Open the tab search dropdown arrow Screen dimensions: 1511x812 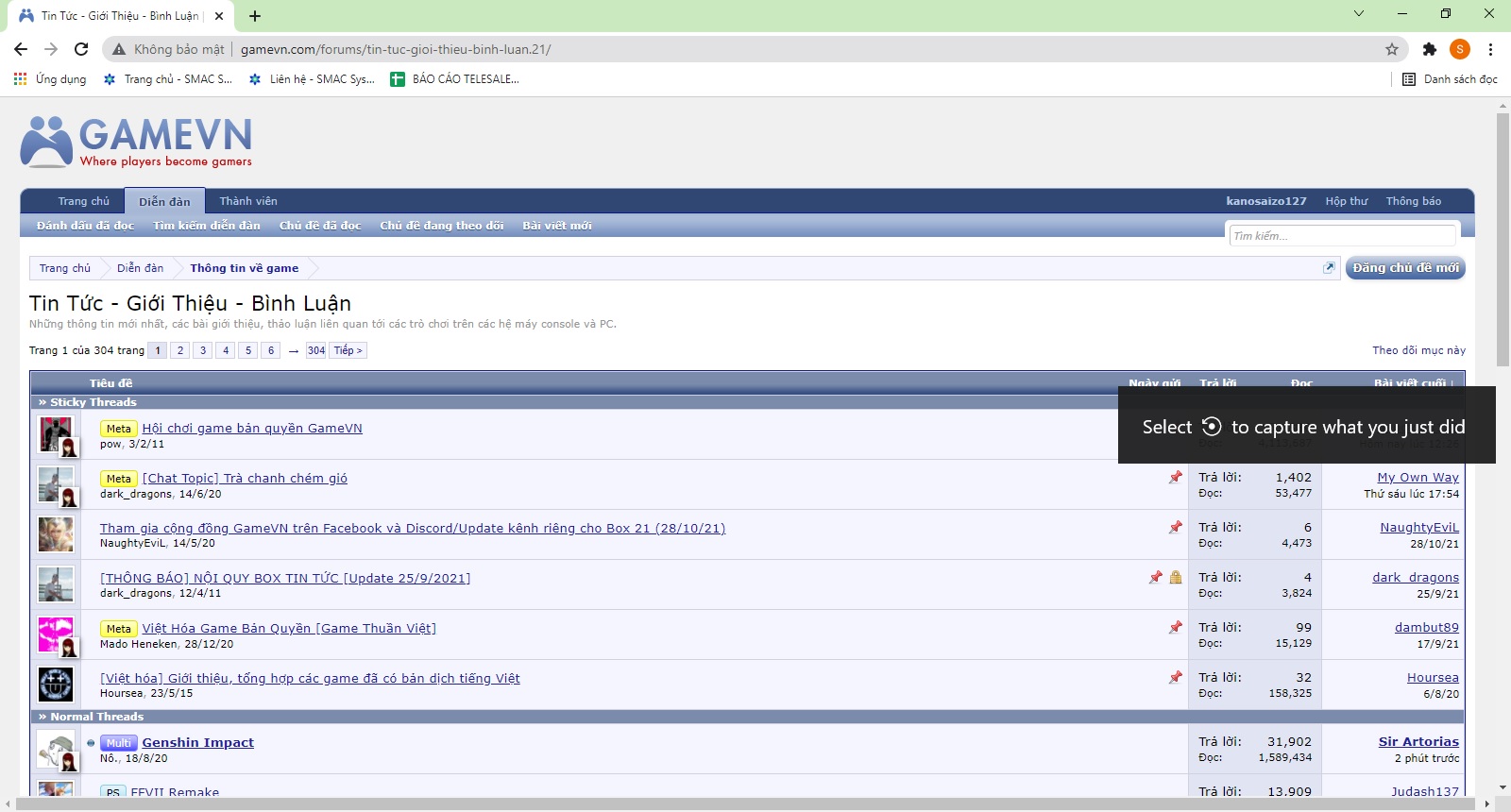1359,13
